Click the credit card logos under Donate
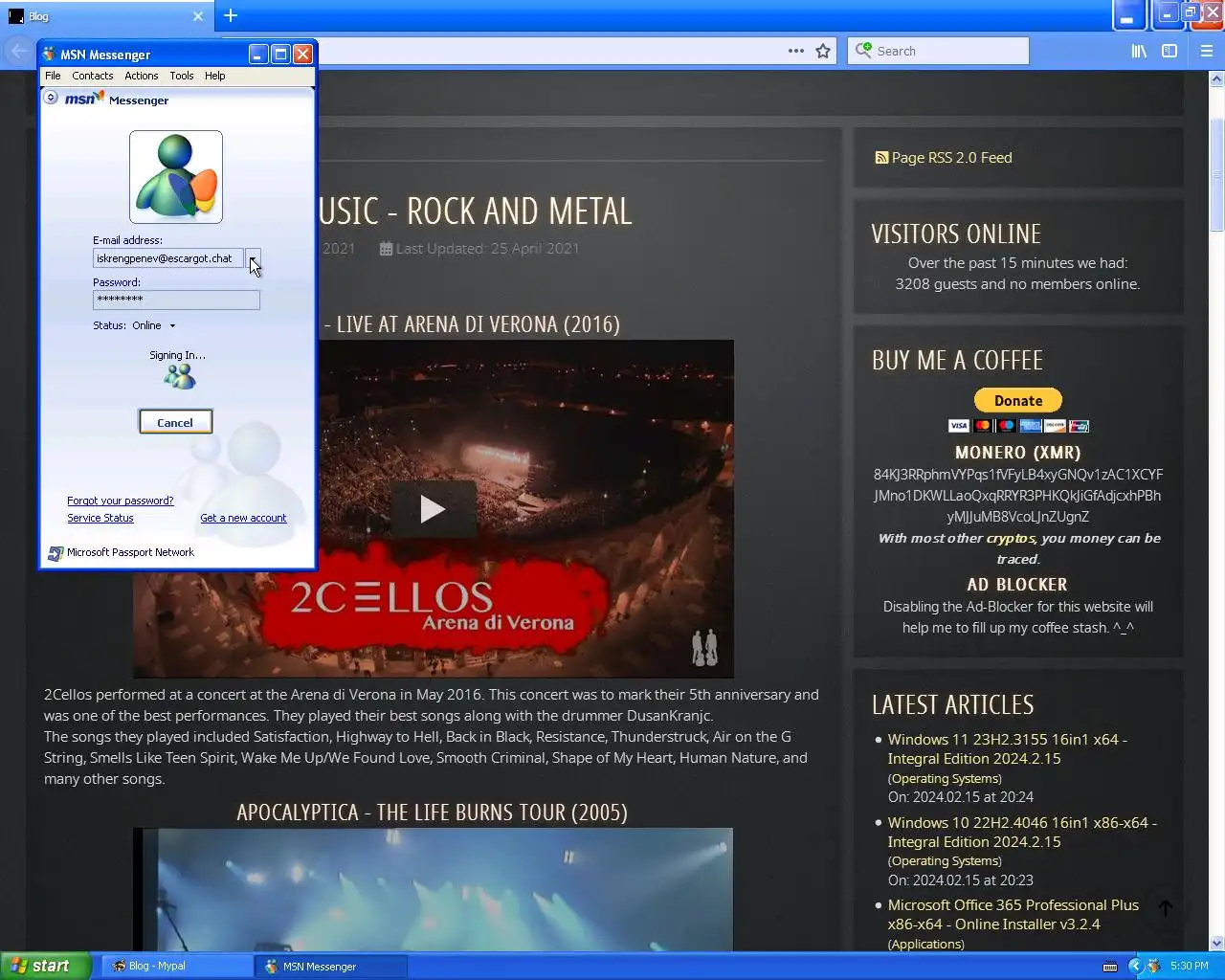1225x980 pixels. tap(1018, 426)
